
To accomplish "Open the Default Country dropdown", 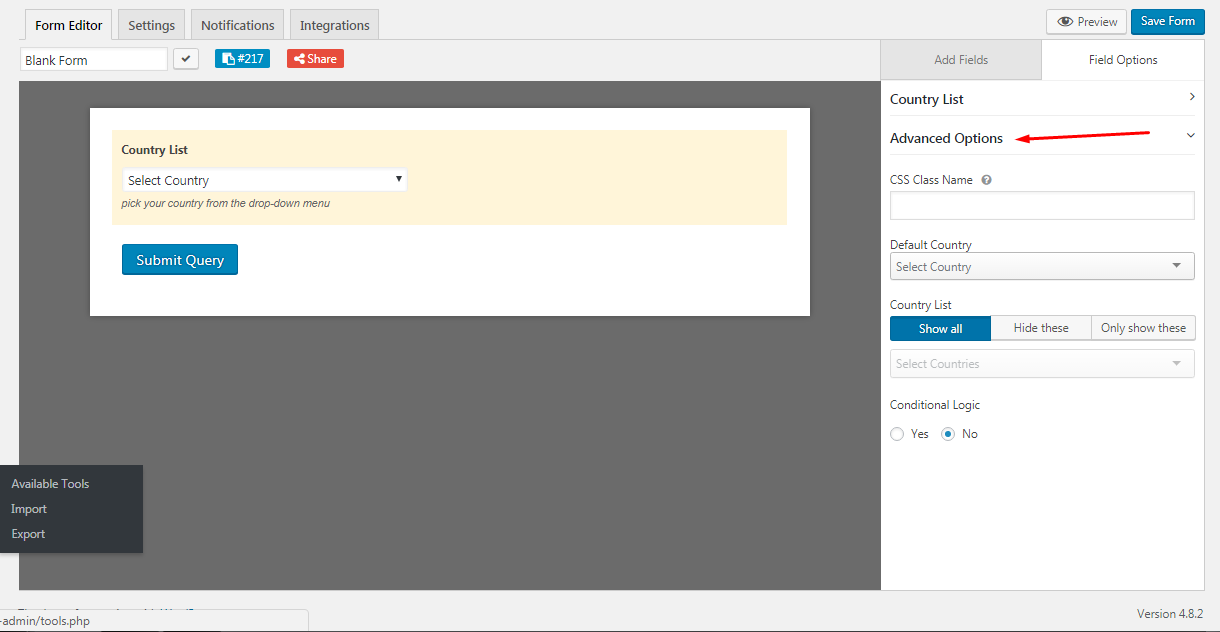I will pyautogui.click(x=1041, y=267).
